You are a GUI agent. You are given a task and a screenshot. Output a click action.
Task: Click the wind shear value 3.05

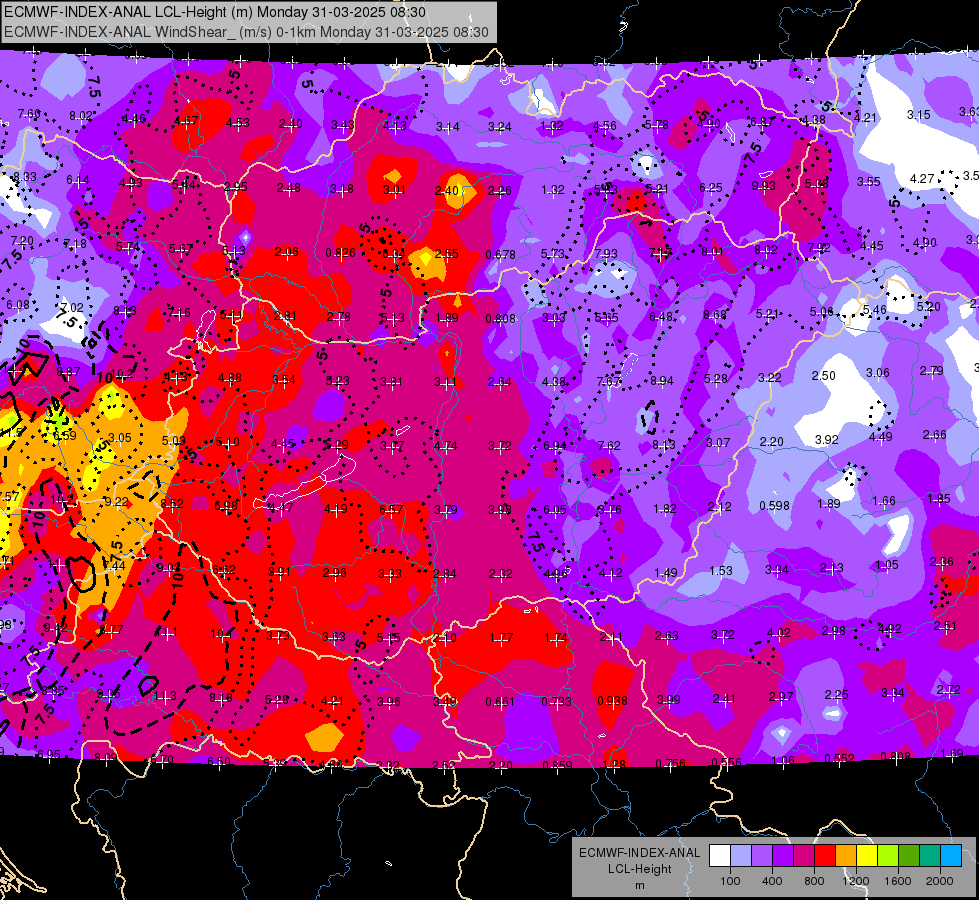119,438
